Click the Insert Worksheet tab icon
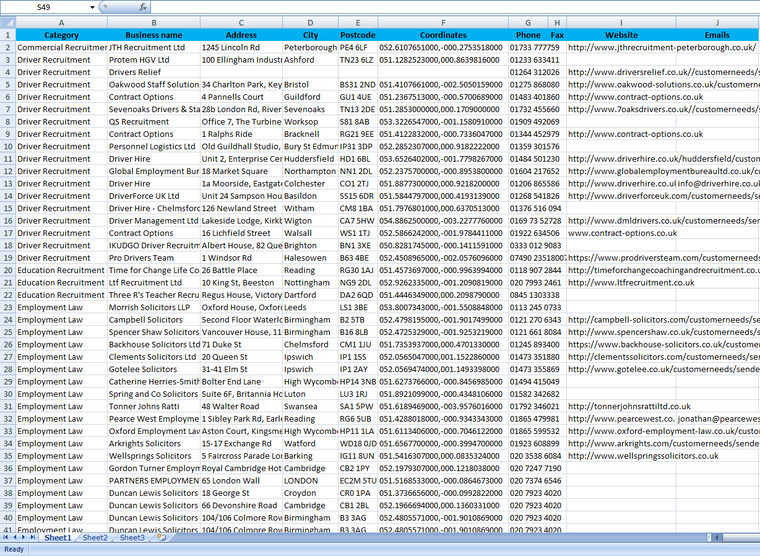 [161, 538]
